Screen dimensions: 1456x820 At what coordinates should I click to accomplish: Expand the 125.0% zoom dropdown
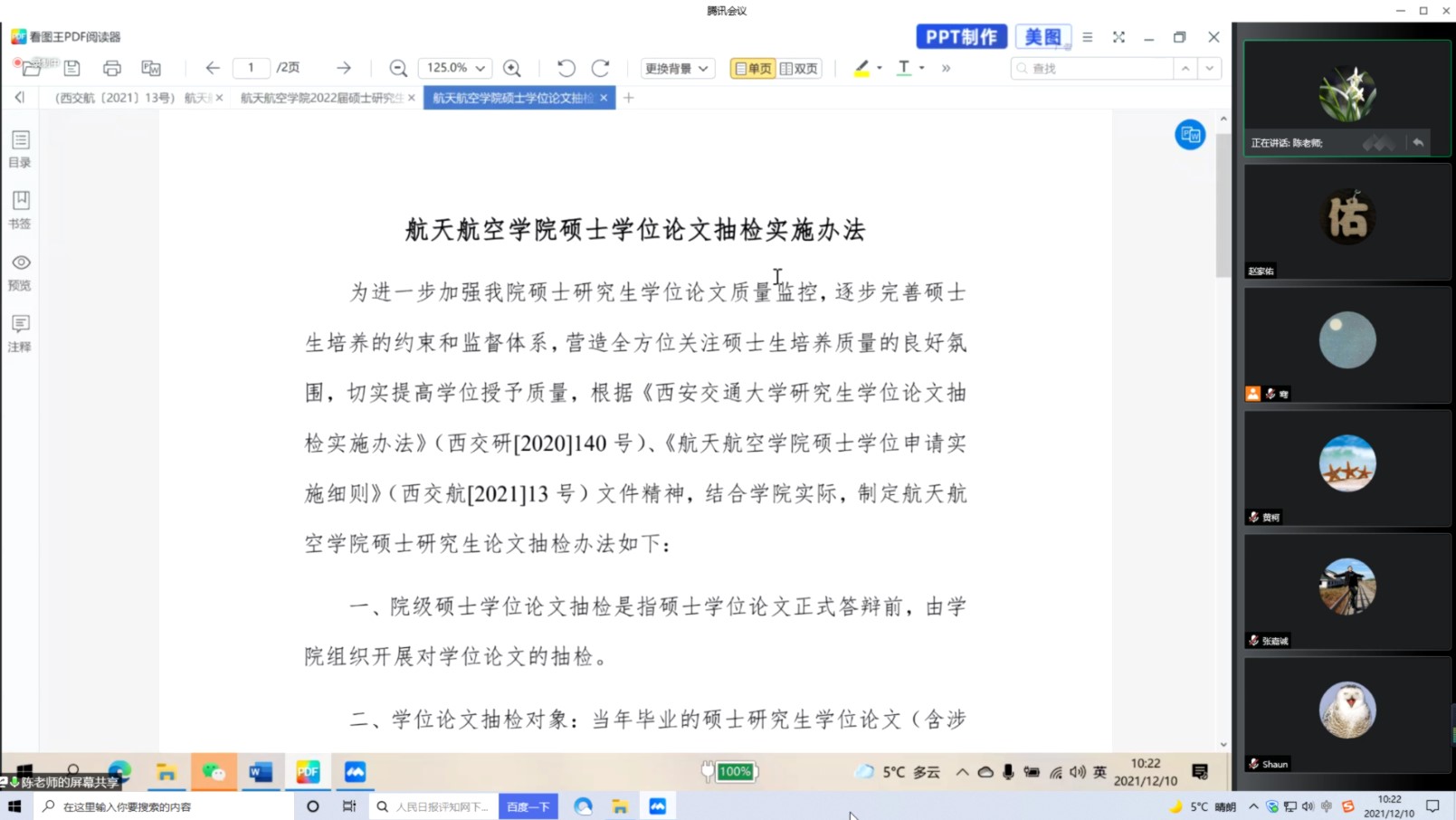481,68
